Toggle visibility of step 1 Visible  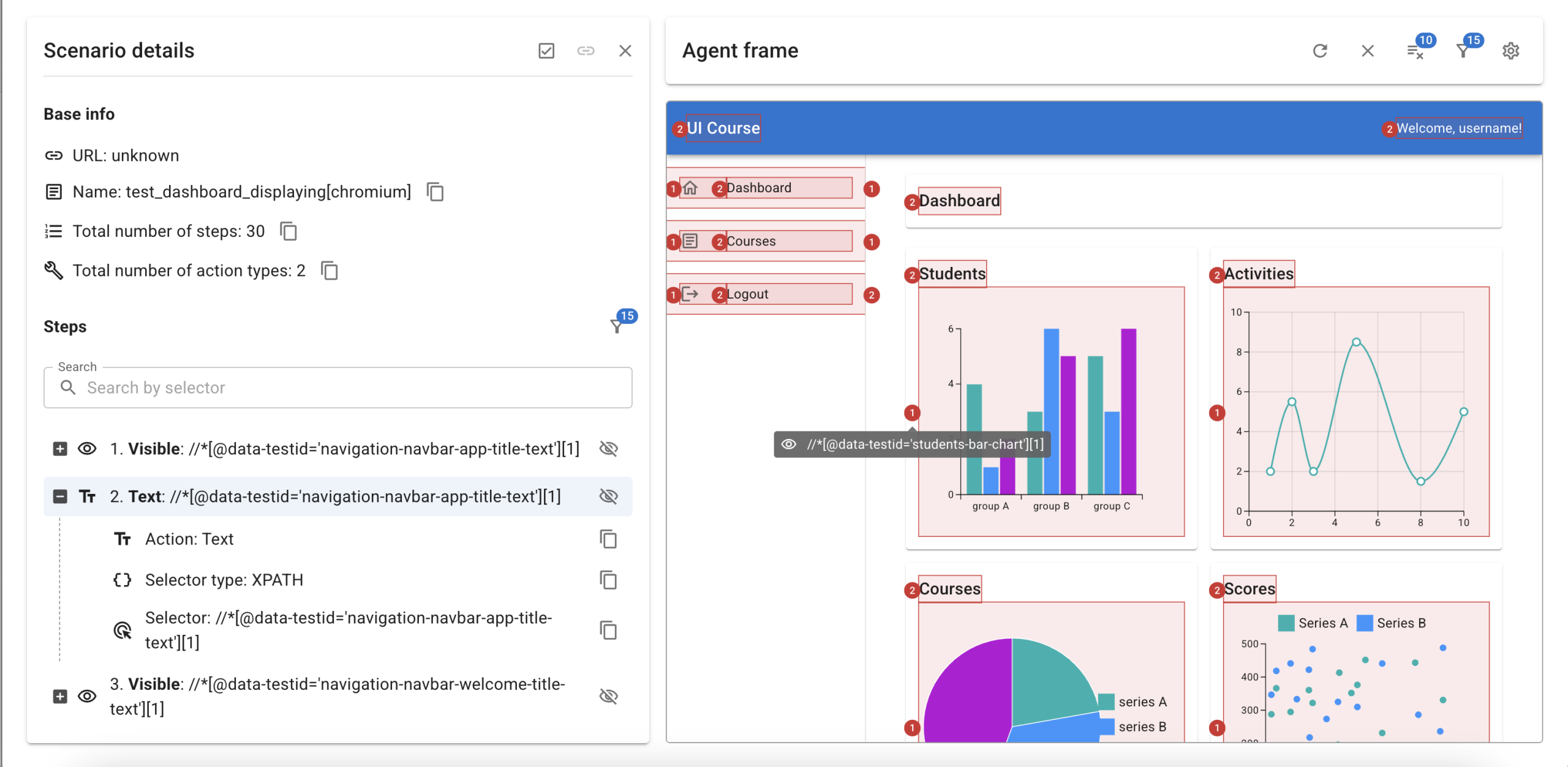608,449
